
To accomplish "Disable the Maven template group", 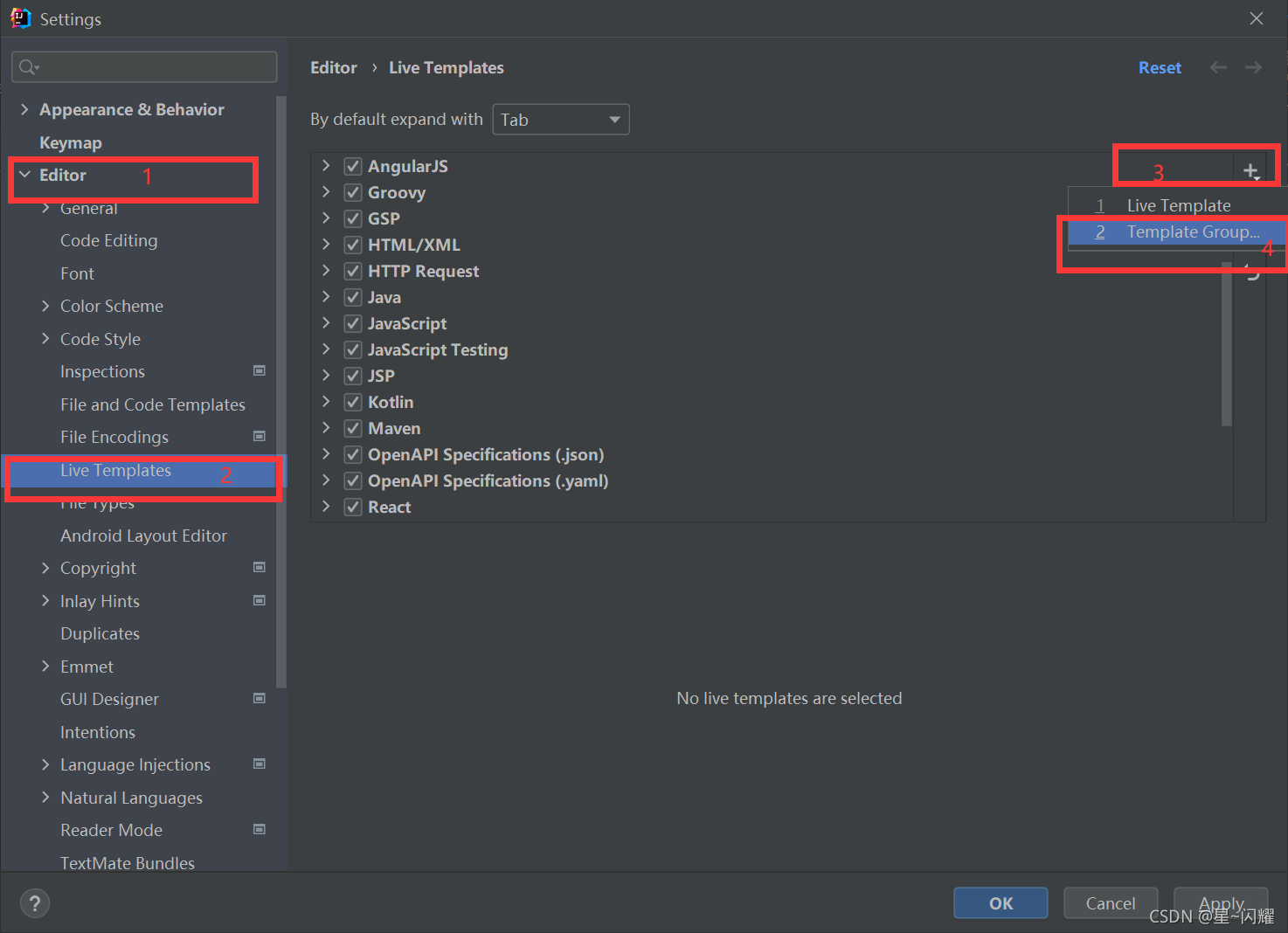I will click(x=353, y=428).
